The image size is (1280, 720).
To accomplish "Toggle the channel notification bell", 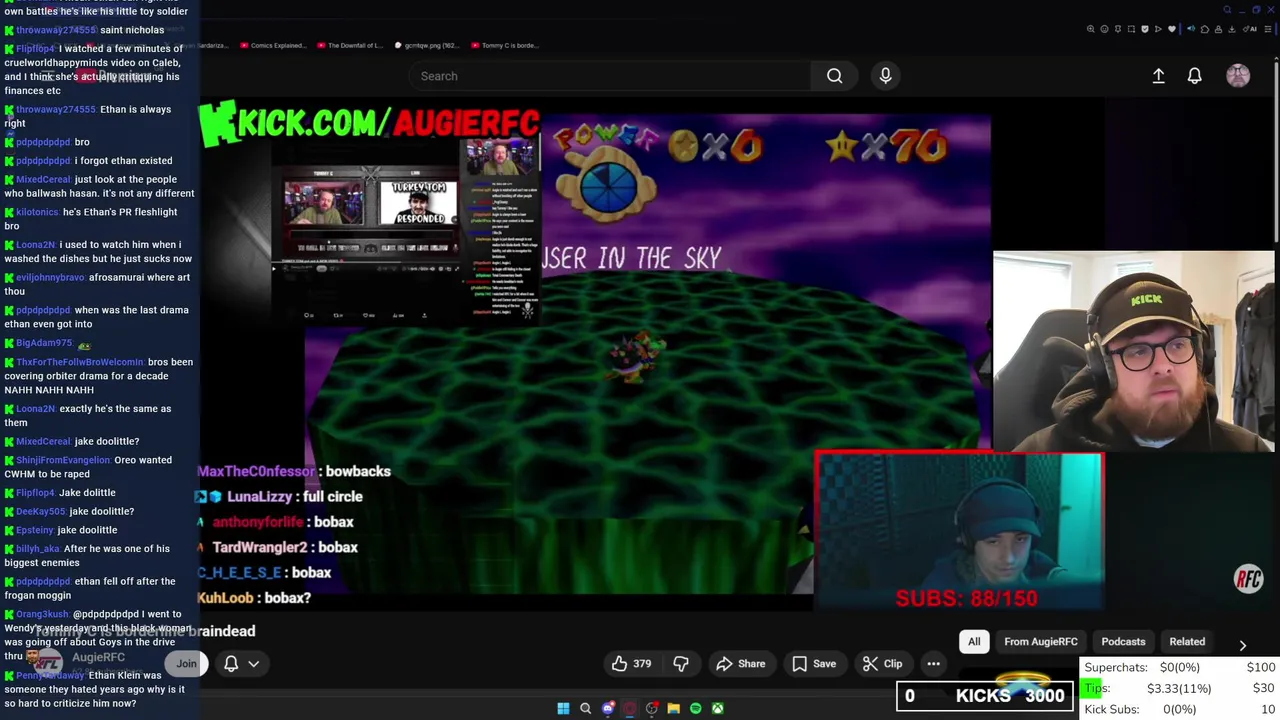I will [231, 663].
